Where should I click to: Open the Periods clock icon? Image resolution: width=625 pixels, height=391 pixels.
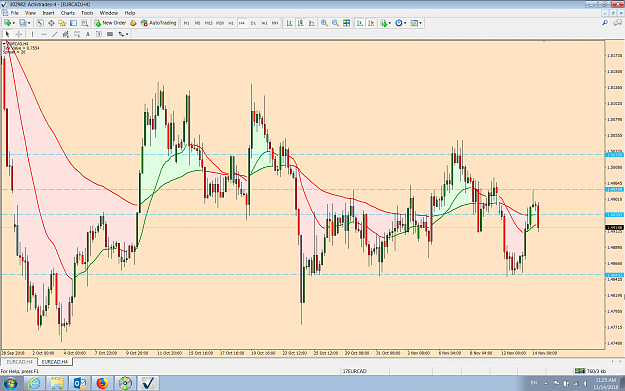pos(399,23)
